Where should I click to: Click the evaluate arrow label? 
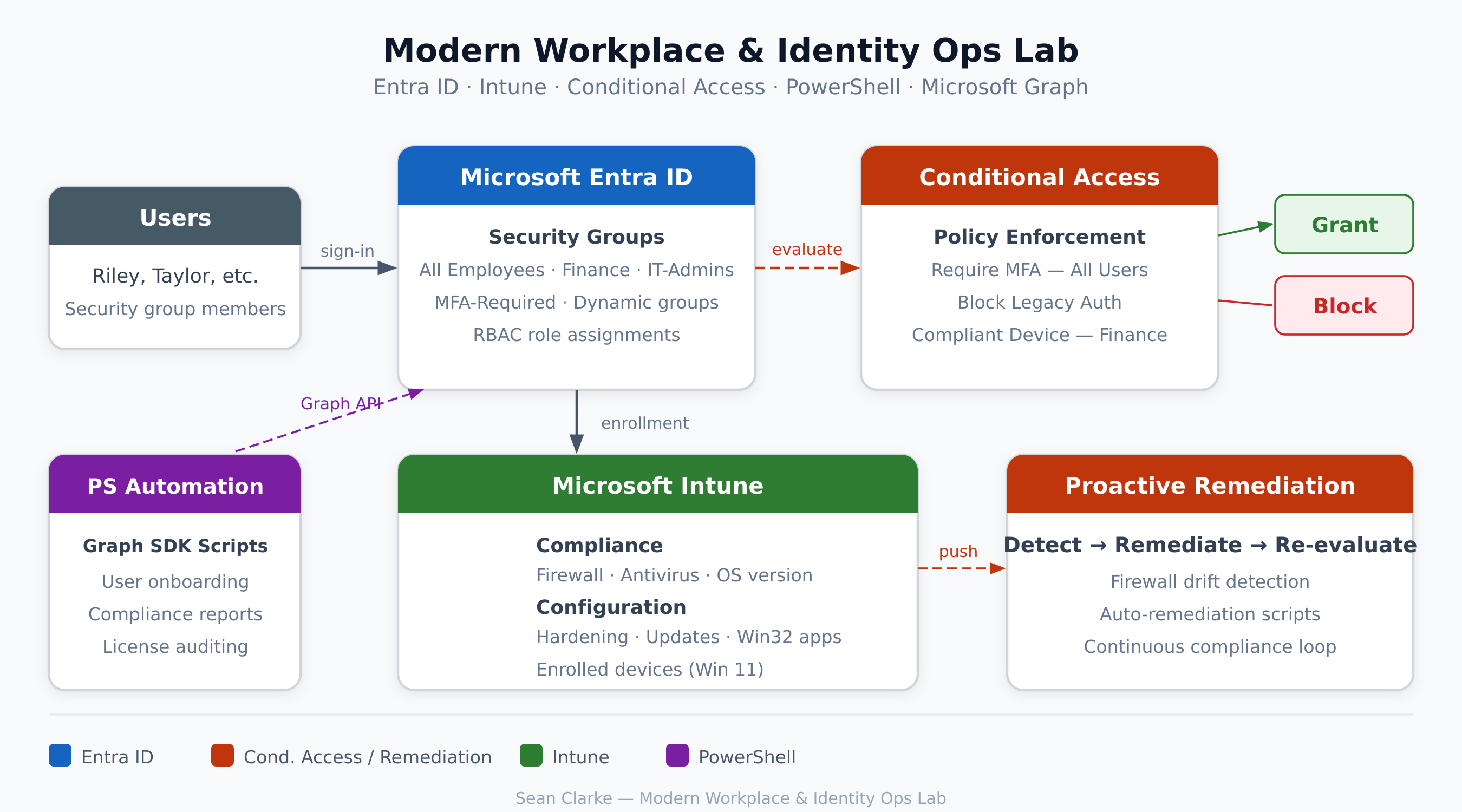(806, 249)
